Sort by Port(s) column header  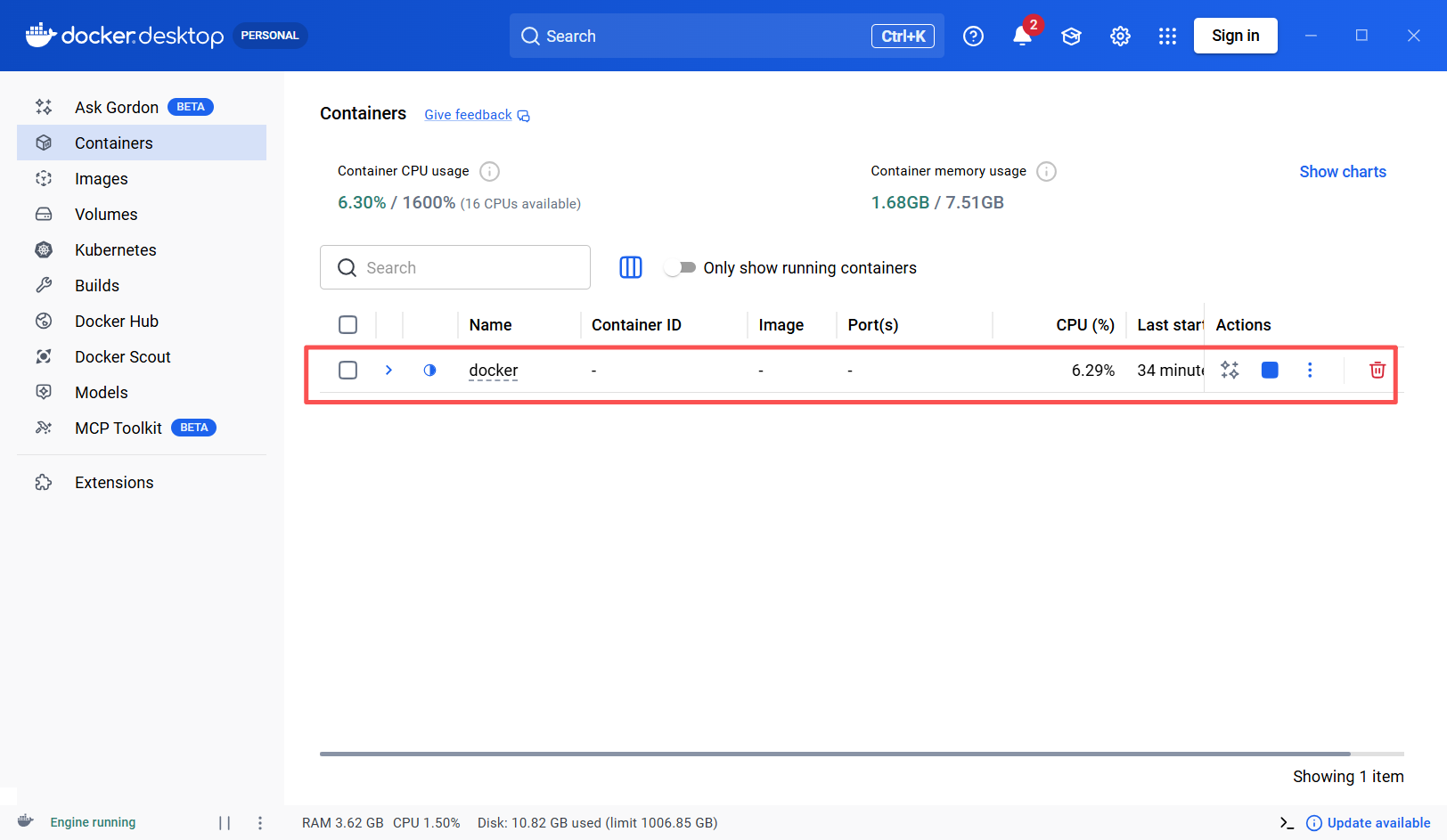coord(873,325)
